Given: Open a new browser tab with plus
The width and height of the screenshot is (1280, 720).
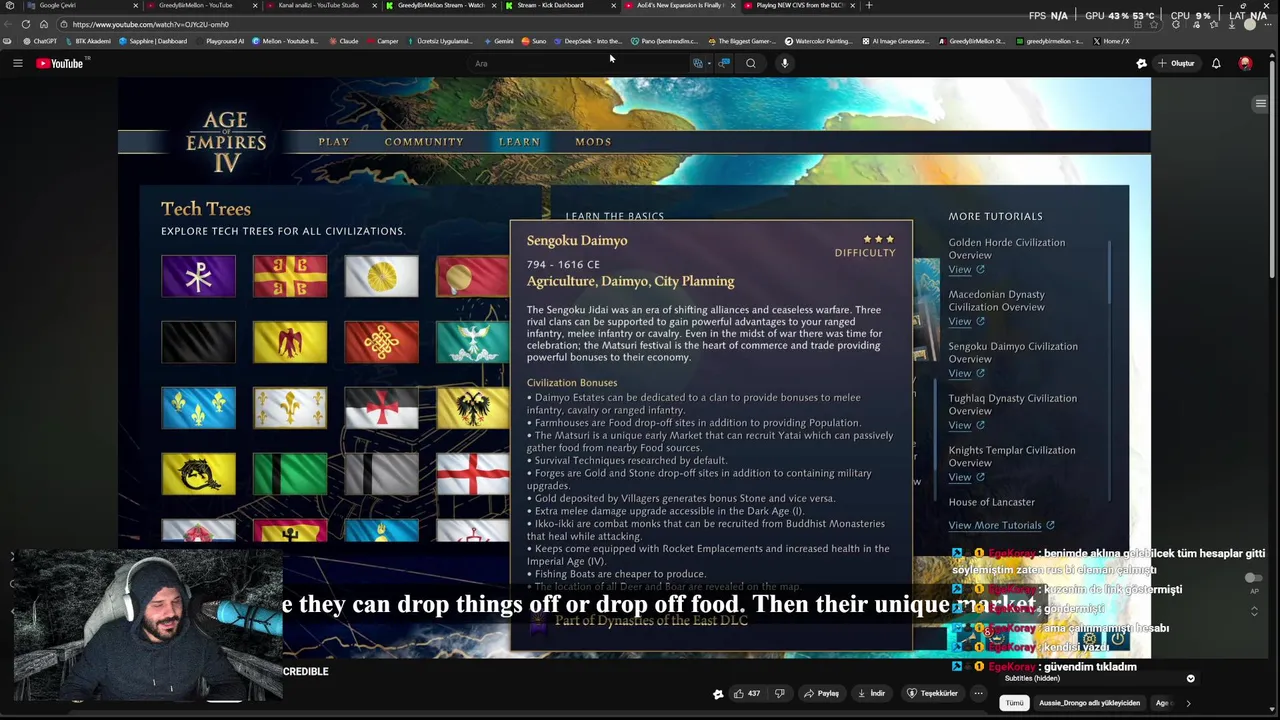Looking at the screenshot, I should 868,5.
